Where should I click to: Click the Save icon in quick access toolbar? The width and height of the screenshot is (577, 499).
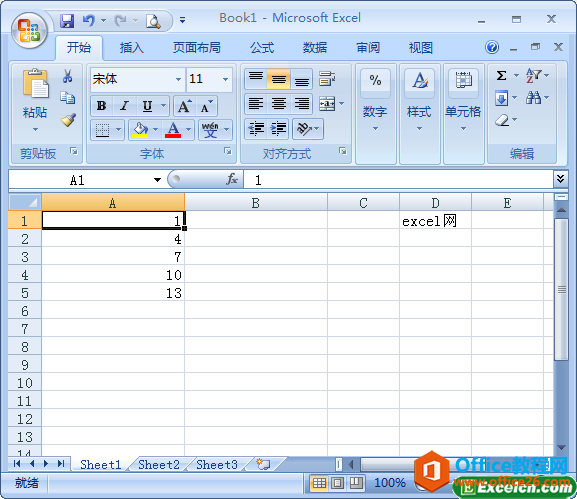[67, 21]
